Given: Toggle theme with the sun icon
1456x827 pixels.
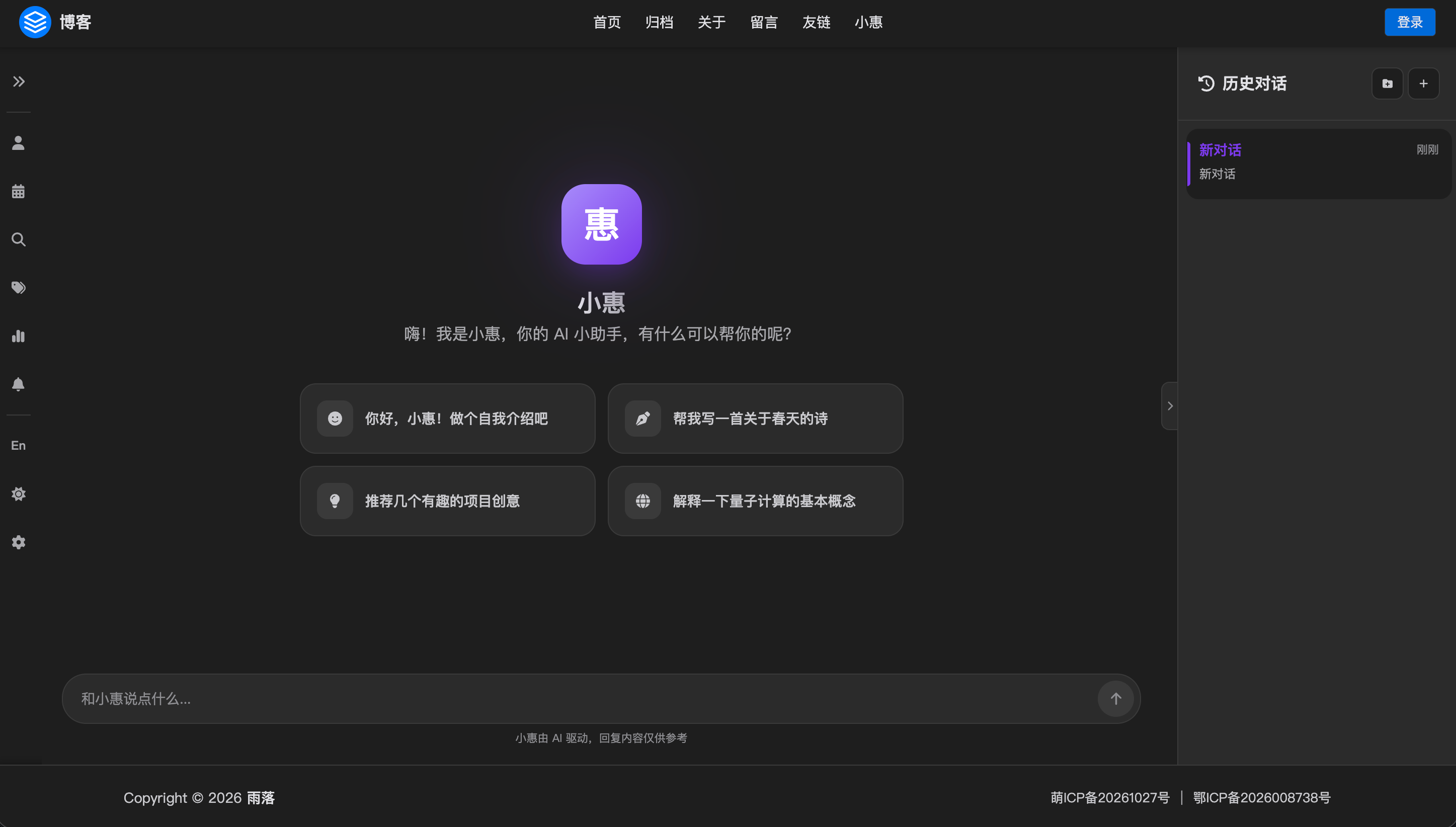Looking at the screenshot, I should pos(18,493).
